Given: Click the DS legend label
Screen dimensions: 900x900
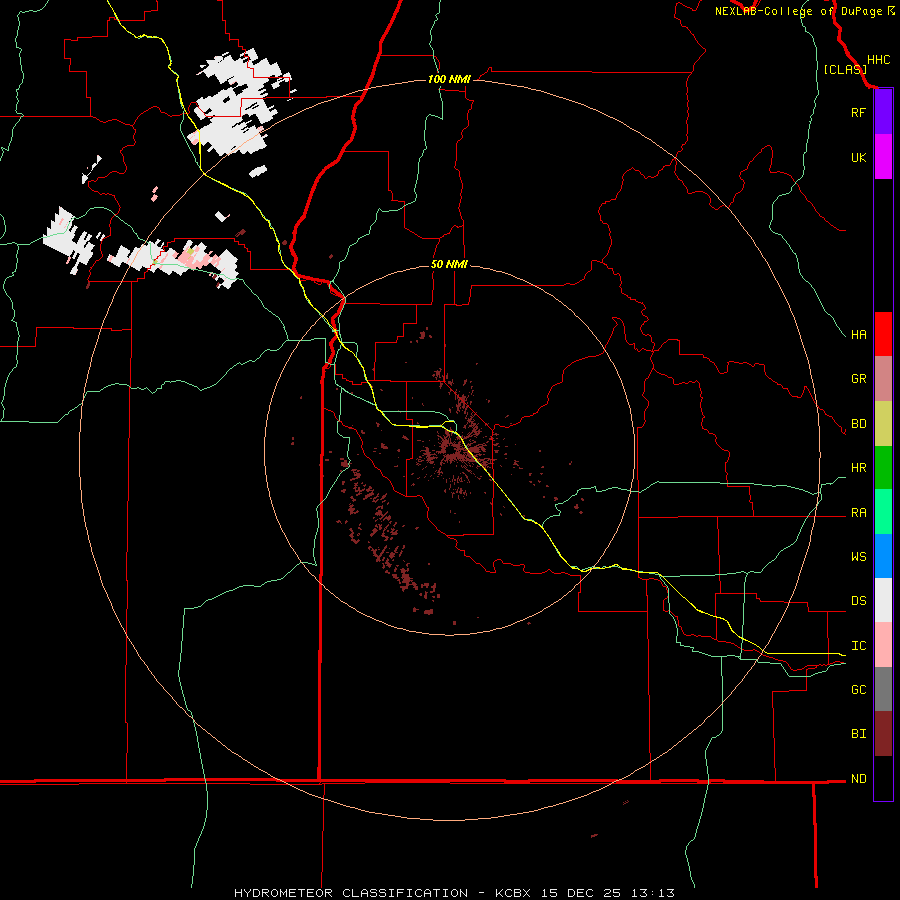Looking at the screenshot, I should point(858,600).
